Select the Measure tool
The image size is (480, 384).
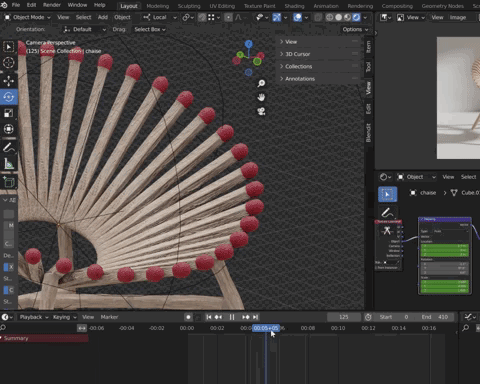pyautogui.click(x=9, y=164)
